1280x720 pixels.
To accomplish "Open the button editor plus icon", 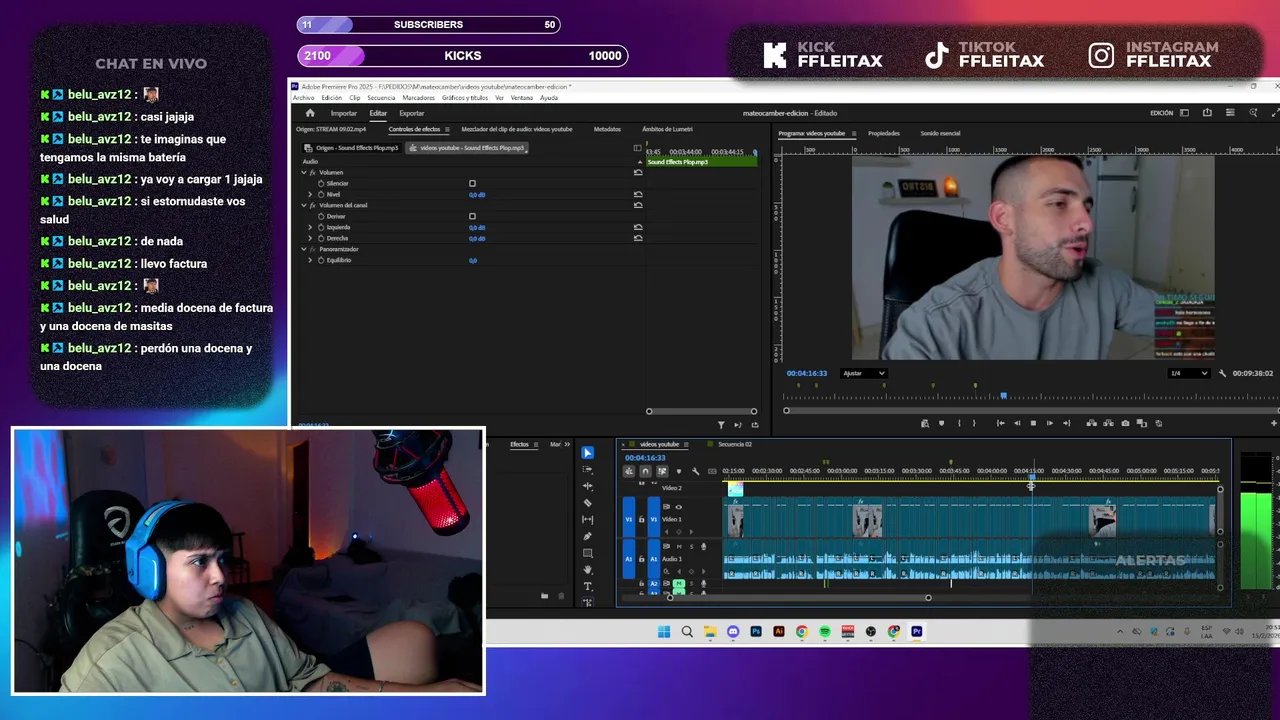I will [1274, 423].
